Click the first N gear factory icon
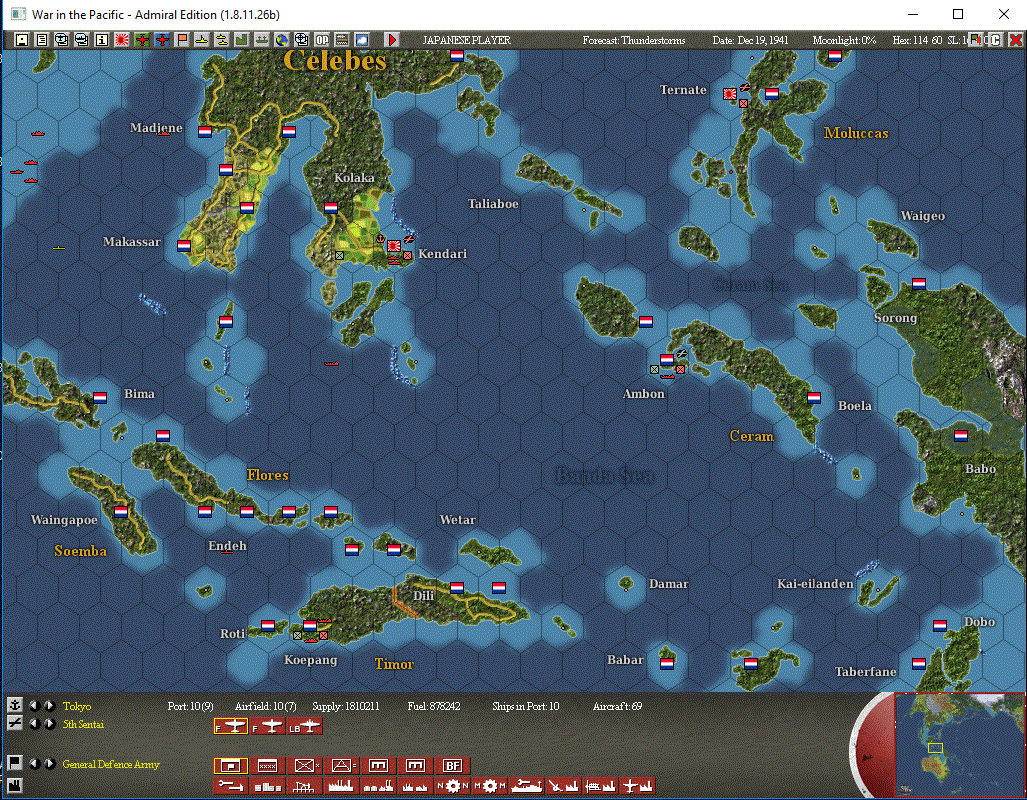The width and height of the screenshot is (1027, 800). coord(453,786)
